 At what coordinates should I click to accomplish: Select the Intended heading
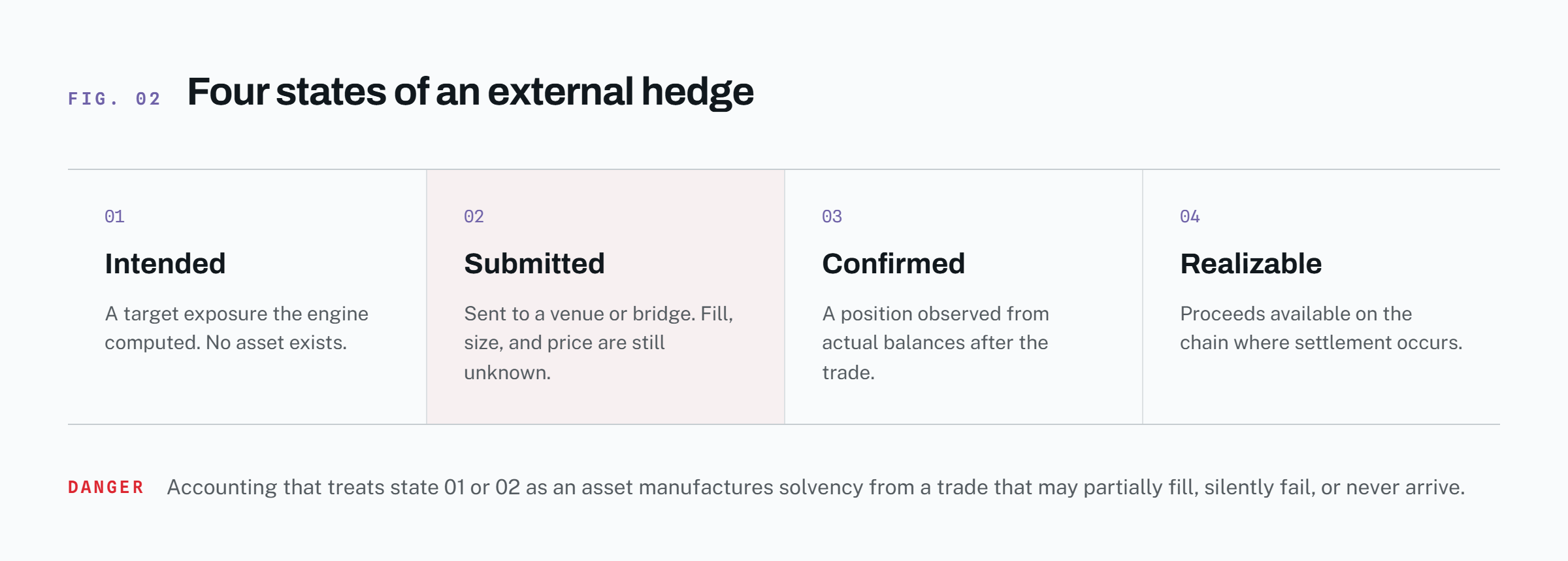(165, 263)
